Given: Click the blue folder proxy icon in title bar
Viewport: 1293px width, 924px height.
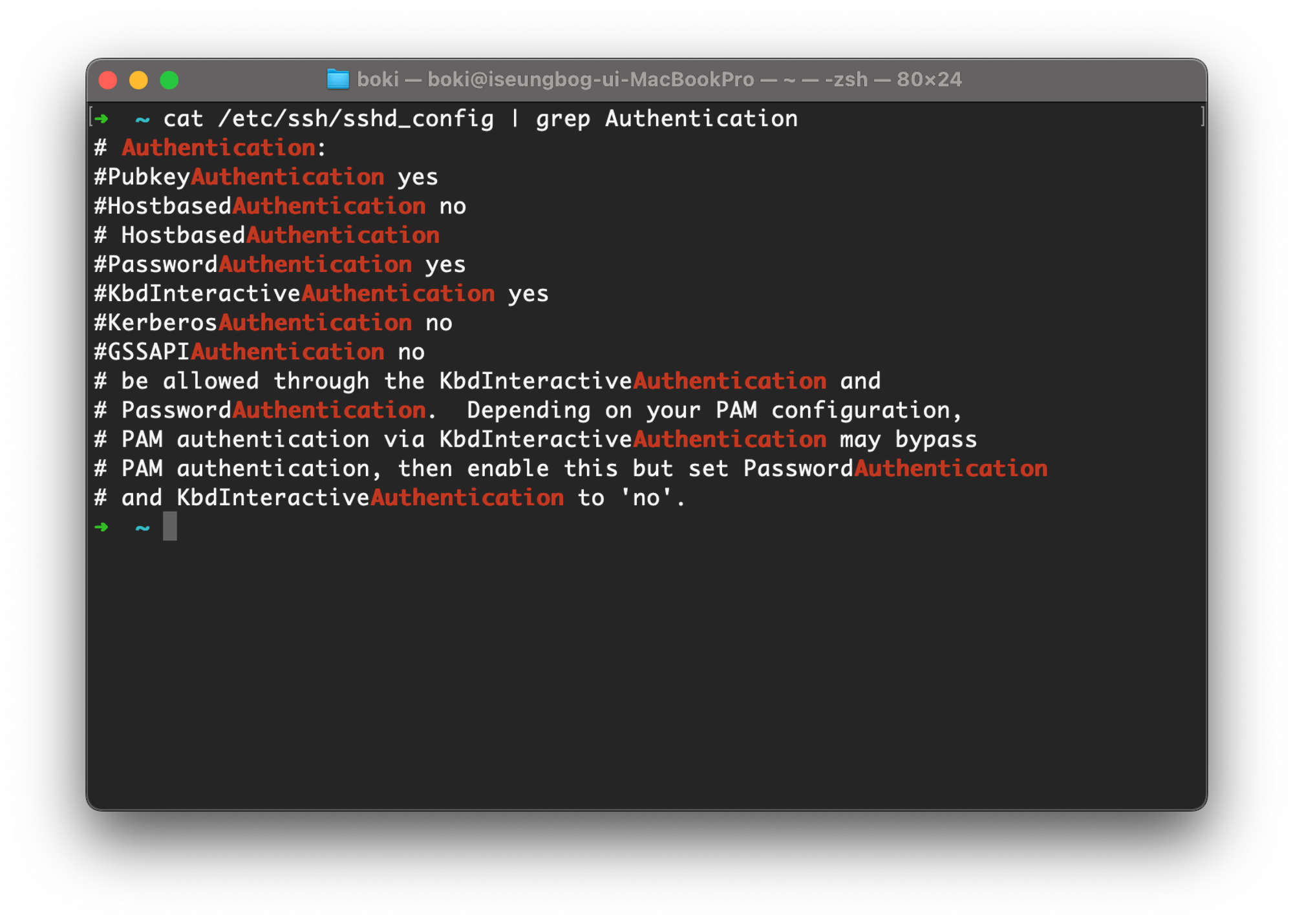Looking at the screenshot, I should click(x=337, y=79).
